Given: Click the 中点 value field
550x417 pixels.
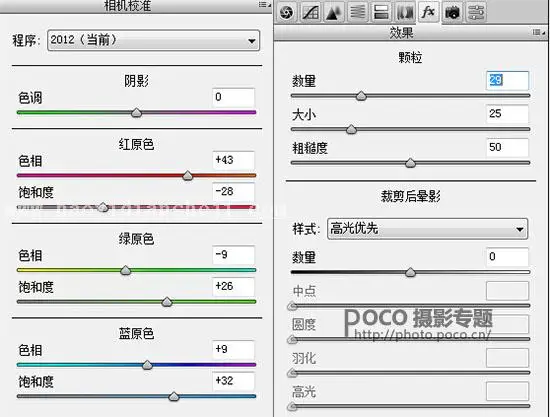Looking at the screenshot, I should pos(507,291).
